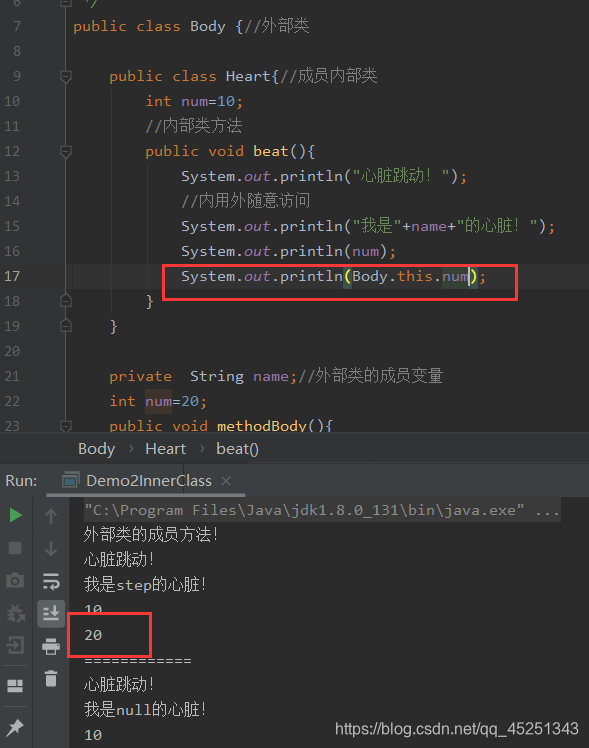Viewport: 589px width, 748px height.
Task: Click the up arrow for previous stack trace
Action: (x=51, y=516)
